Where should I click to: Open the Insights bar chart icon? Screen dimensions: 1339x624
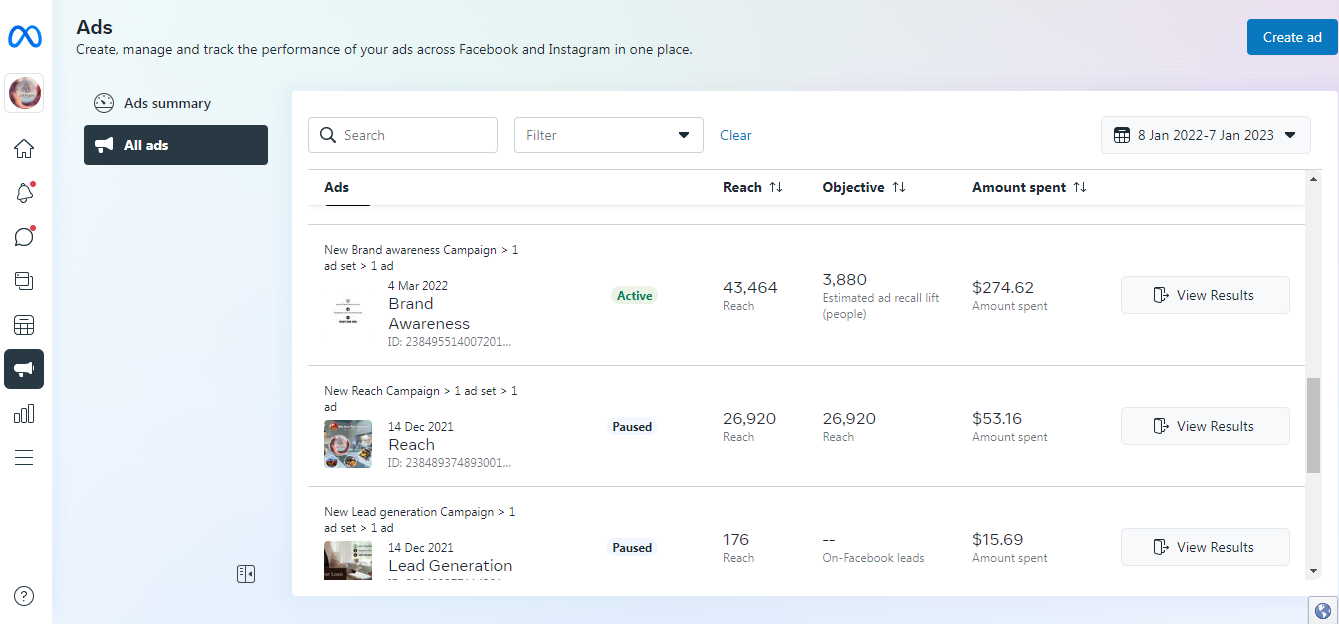[24, 413]
